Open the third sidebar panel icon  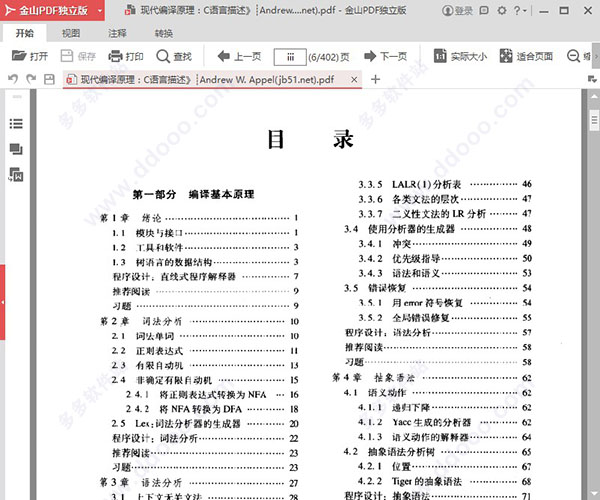[16, 174]
